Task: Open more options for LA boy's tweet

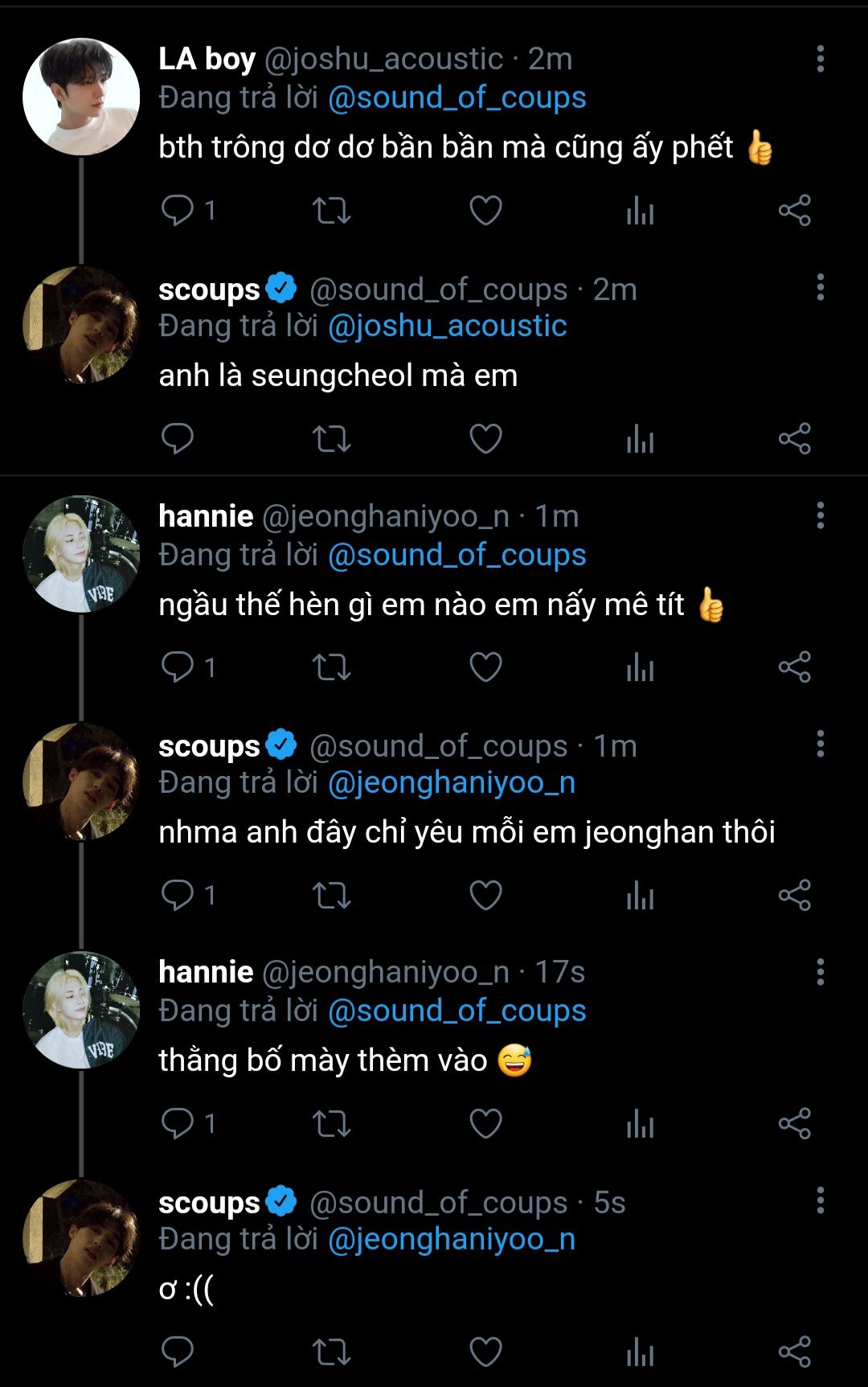Action: point(820,59)
